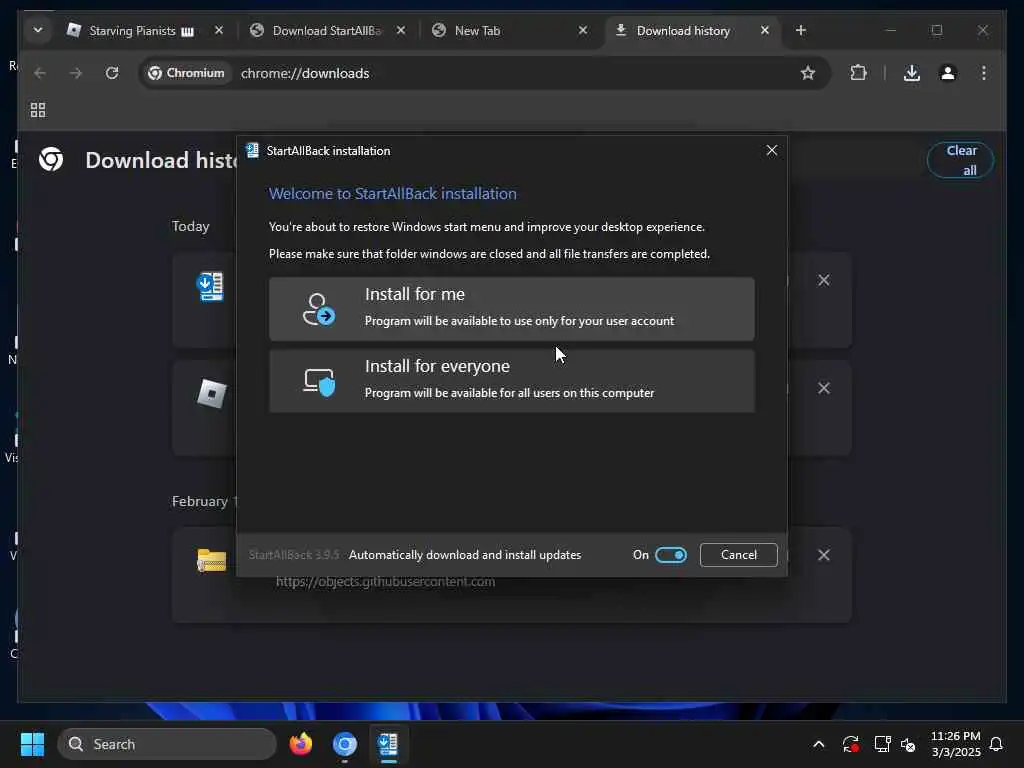Click the Install for everyone shield icon

coord(319,381)
